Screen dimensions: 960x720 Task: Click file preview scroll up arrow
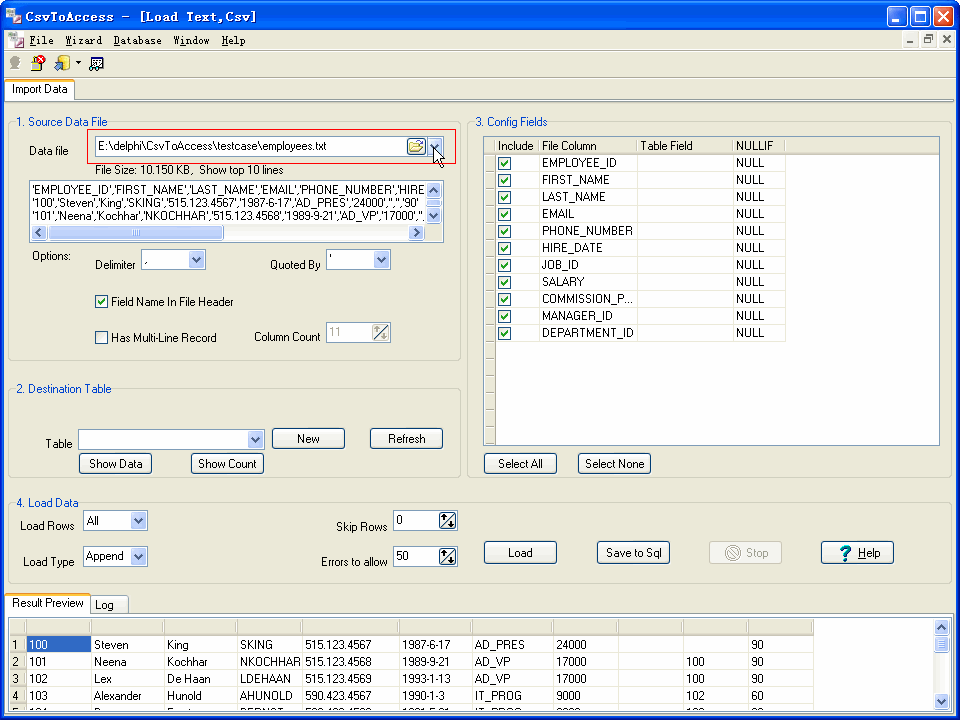tap(433, 190)
